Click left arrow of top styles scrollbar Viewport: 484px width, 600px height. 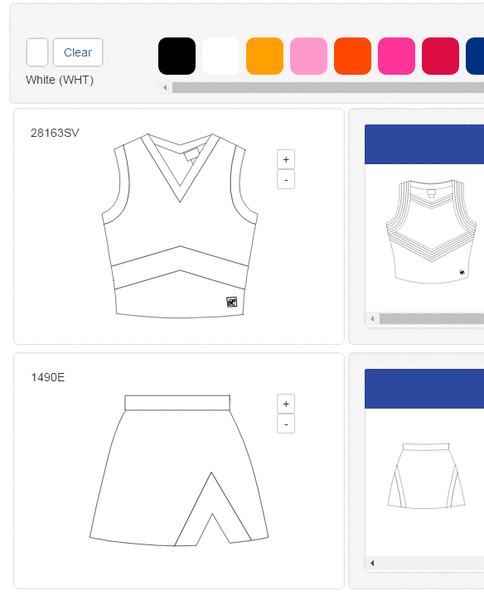click(x=372, y=318)
